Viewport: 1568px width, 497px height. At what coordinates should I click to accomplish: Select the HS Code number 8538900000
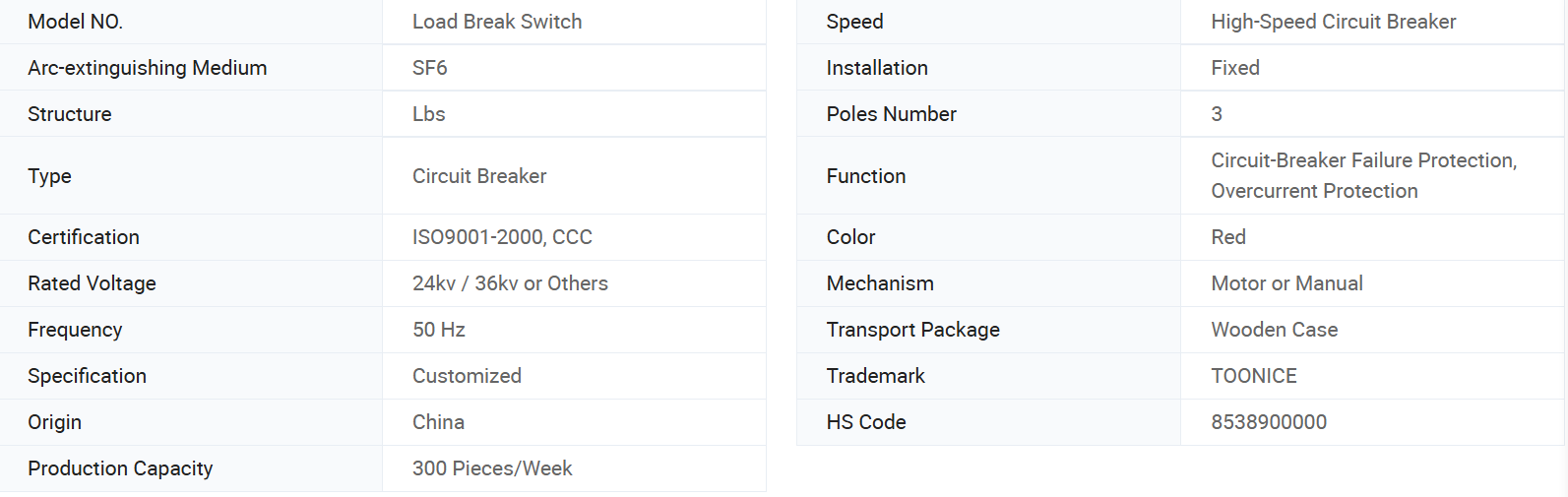[1269, 422]
